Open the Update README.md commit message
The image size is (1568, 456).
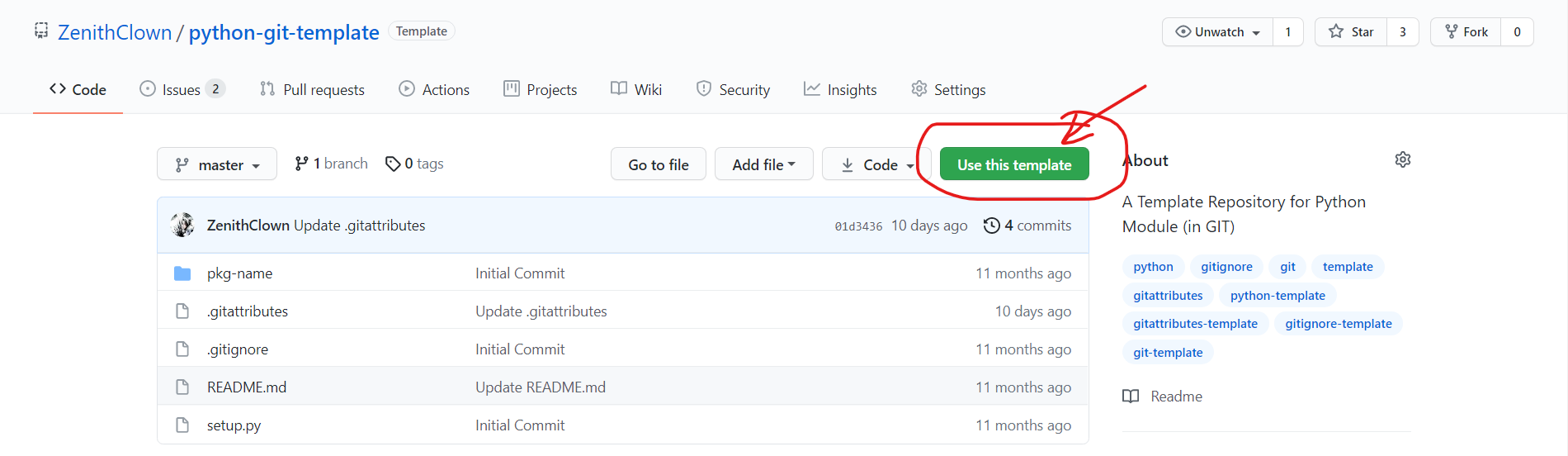point(541,387)
